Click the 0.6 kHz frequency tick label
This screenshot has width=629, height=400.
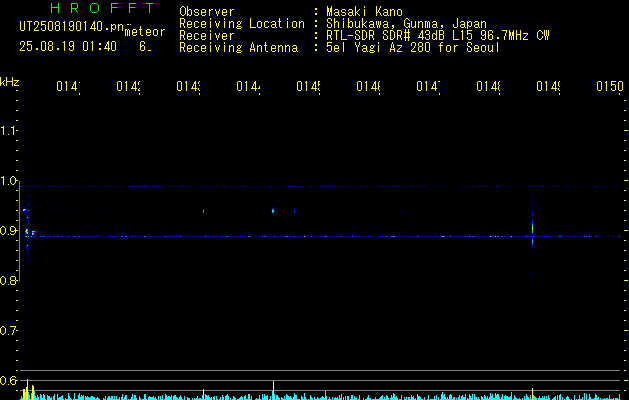pos(8,380)
